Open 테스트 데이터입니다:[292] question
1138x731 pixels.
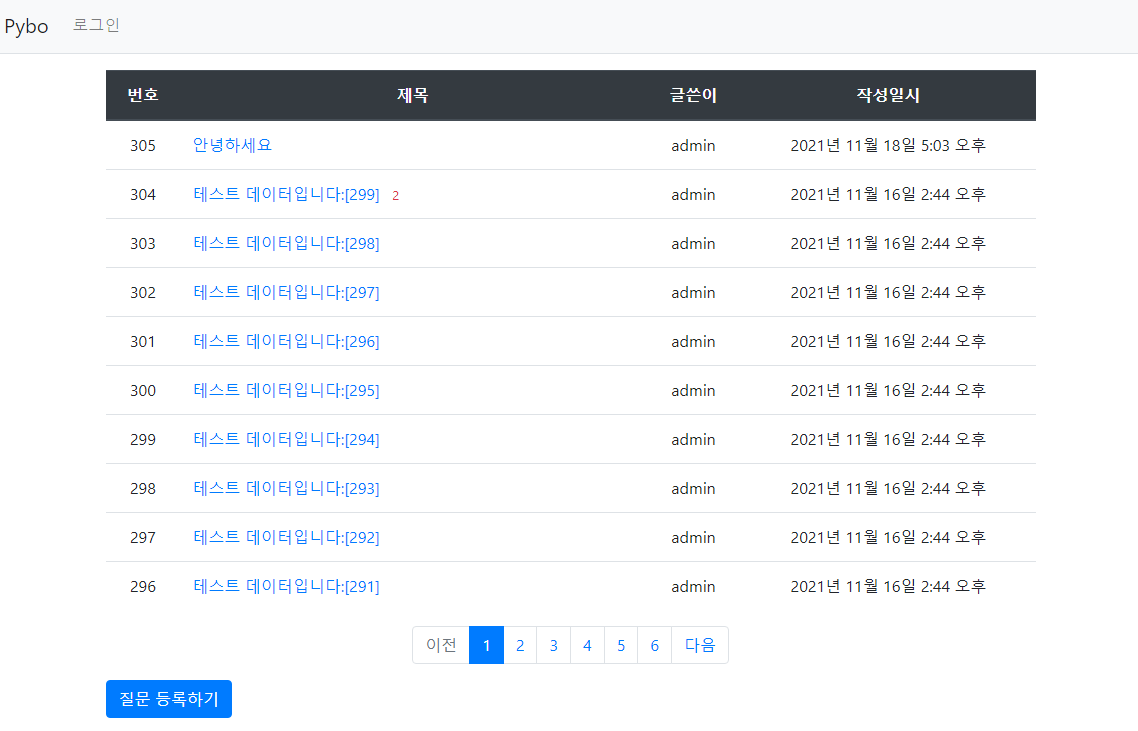click(x=286, y=537)
